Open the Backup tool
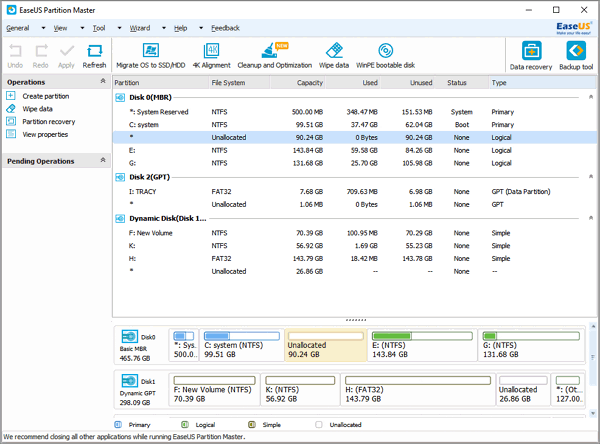 tap(576, 56)
